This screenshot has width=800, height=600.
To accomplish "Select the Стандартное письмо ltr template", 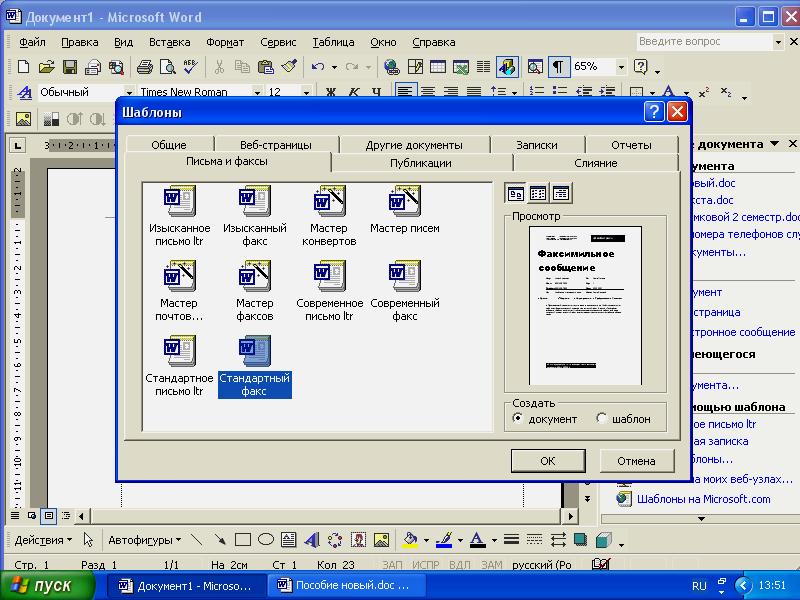I will pyautogui.click(x=179, y=366).
